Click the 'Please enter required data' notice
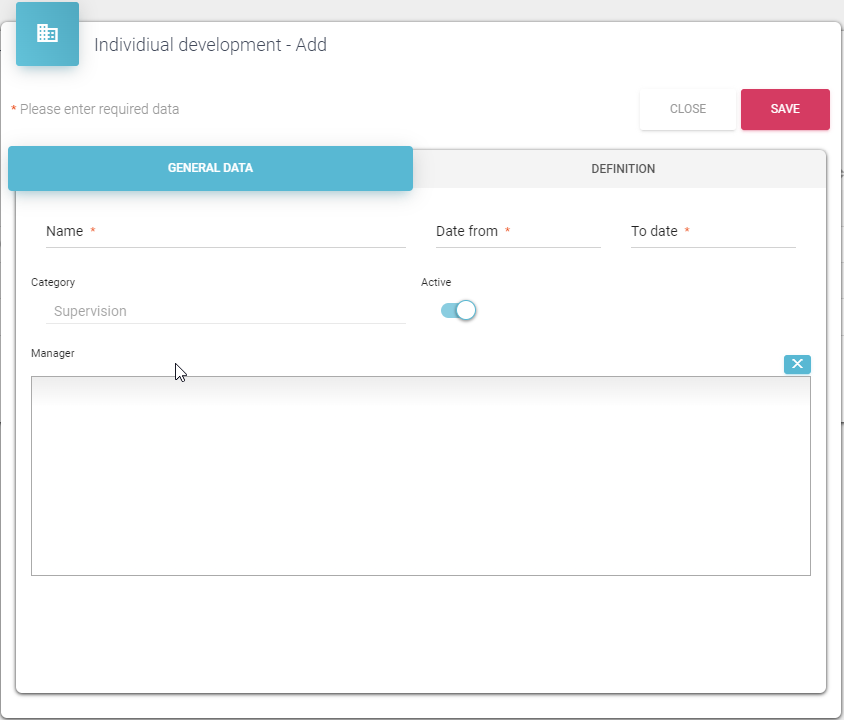Screen dimensions: 844x720 tap(99, 109)
